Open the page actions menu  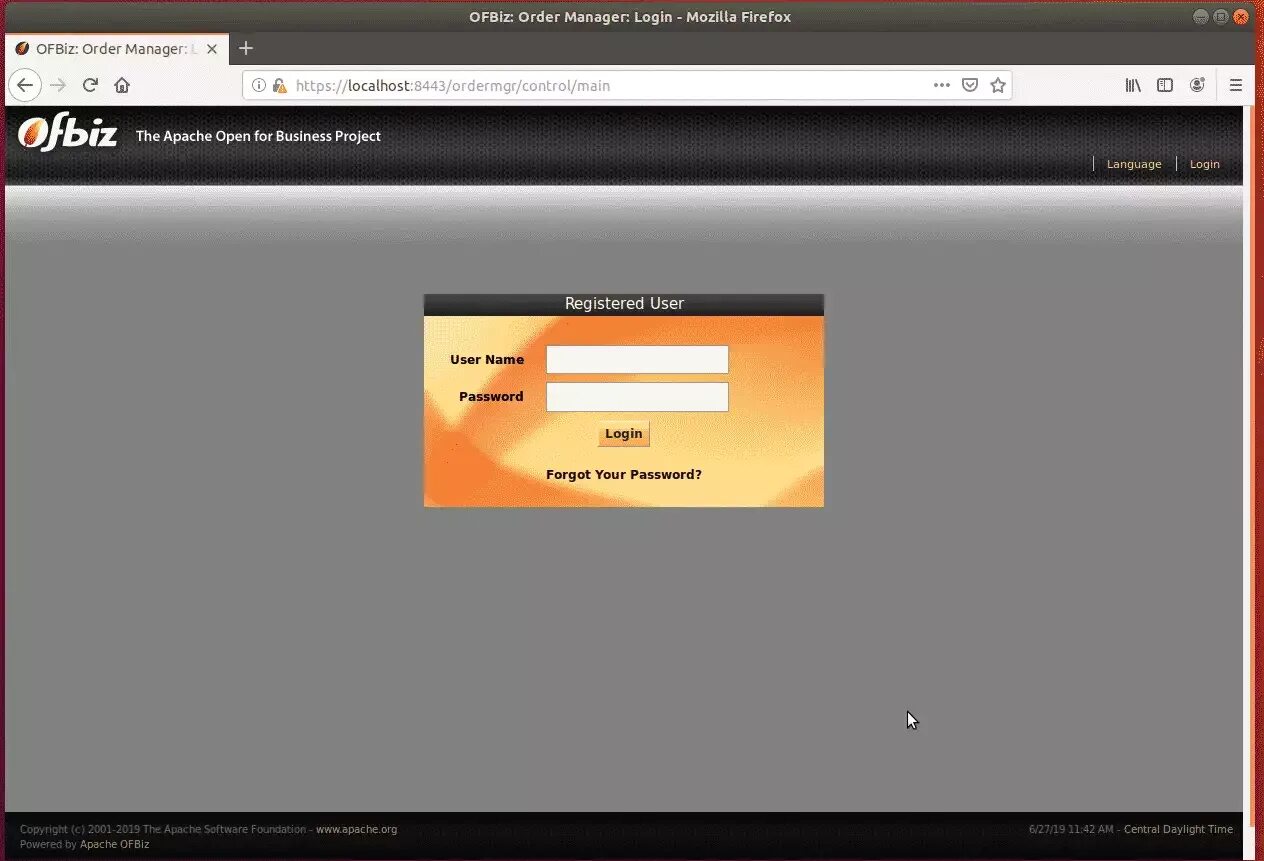[941, 85]
